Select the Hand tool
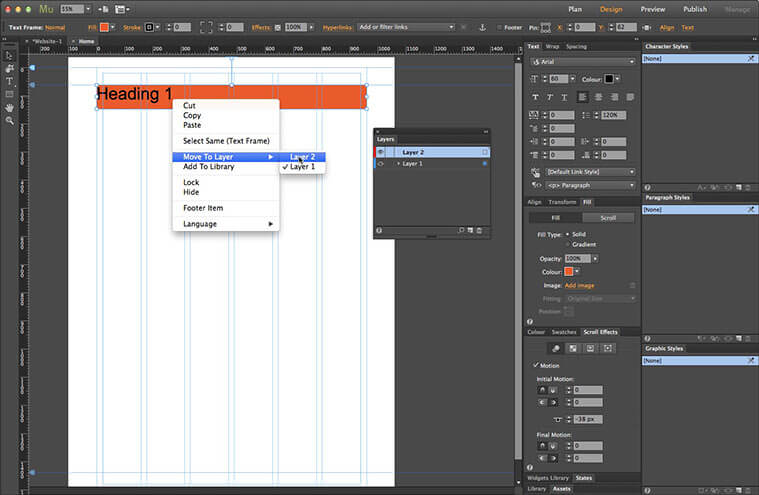759x495 pixels. [9, 107]
